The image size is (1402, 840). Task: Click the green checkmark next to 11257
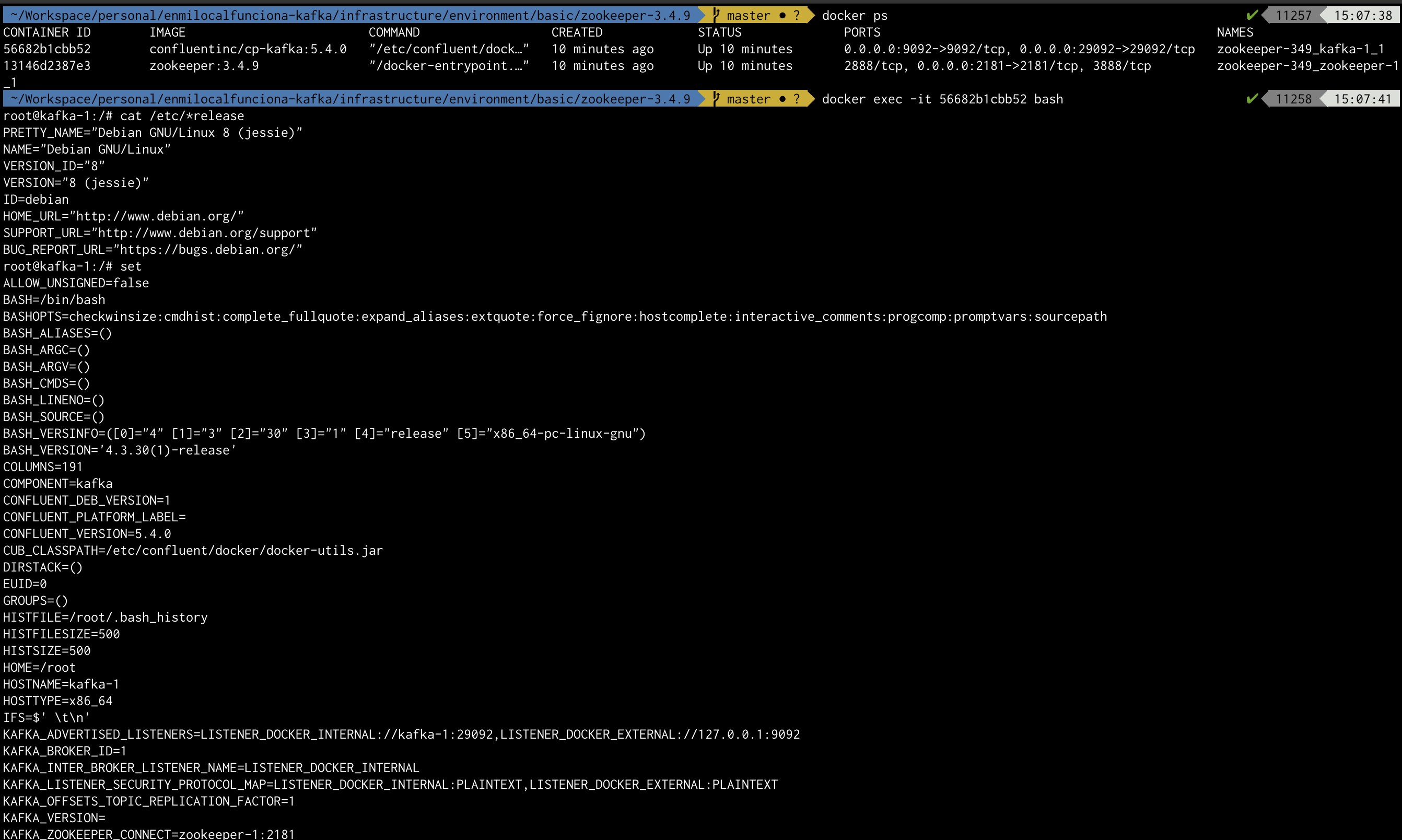1252,15
